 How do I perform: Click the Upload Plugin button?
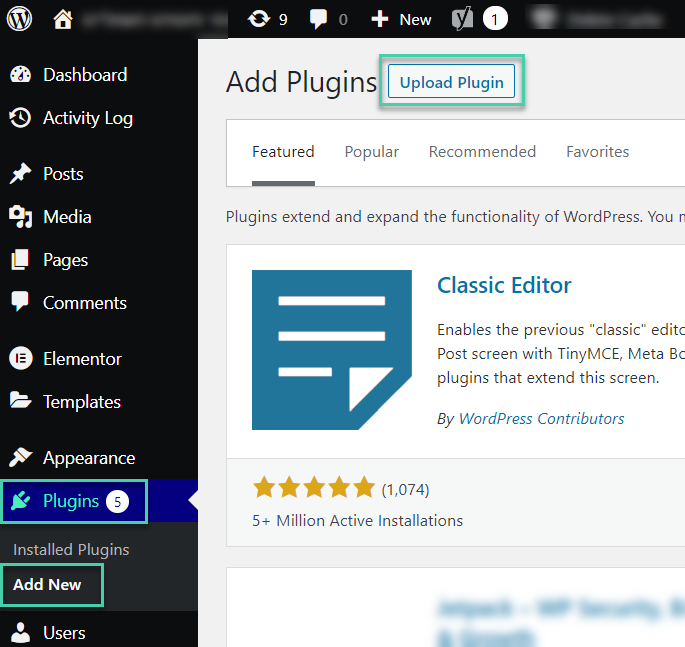point(451,81)
